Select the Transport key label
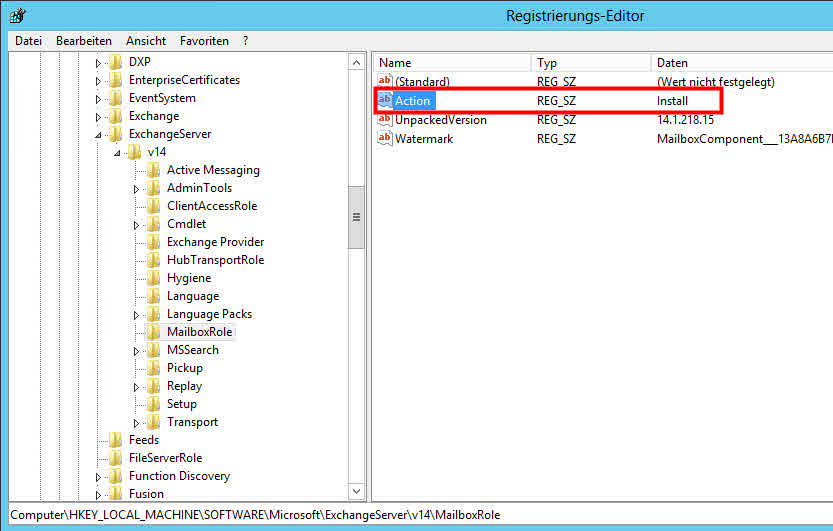The height and width of the screenshot is (531, 833). point(192,422)
